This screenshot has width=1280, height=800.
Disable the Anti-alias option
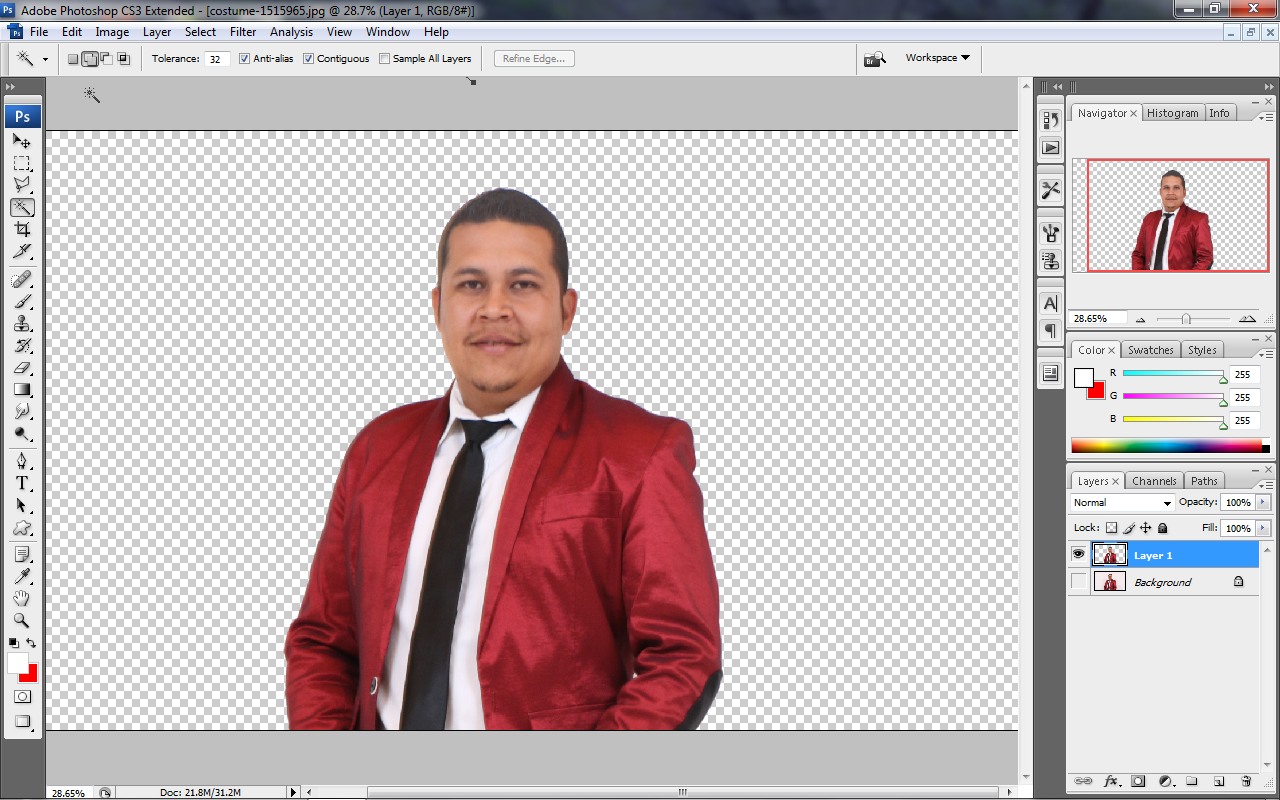click(x=244, y=58)
